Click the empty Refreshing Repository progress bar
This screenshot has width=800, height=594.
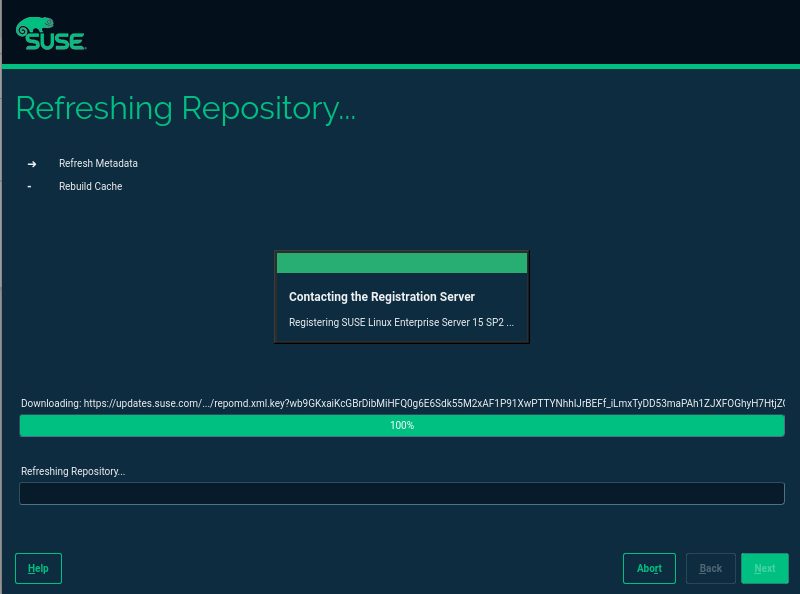[x=402, y=493]
